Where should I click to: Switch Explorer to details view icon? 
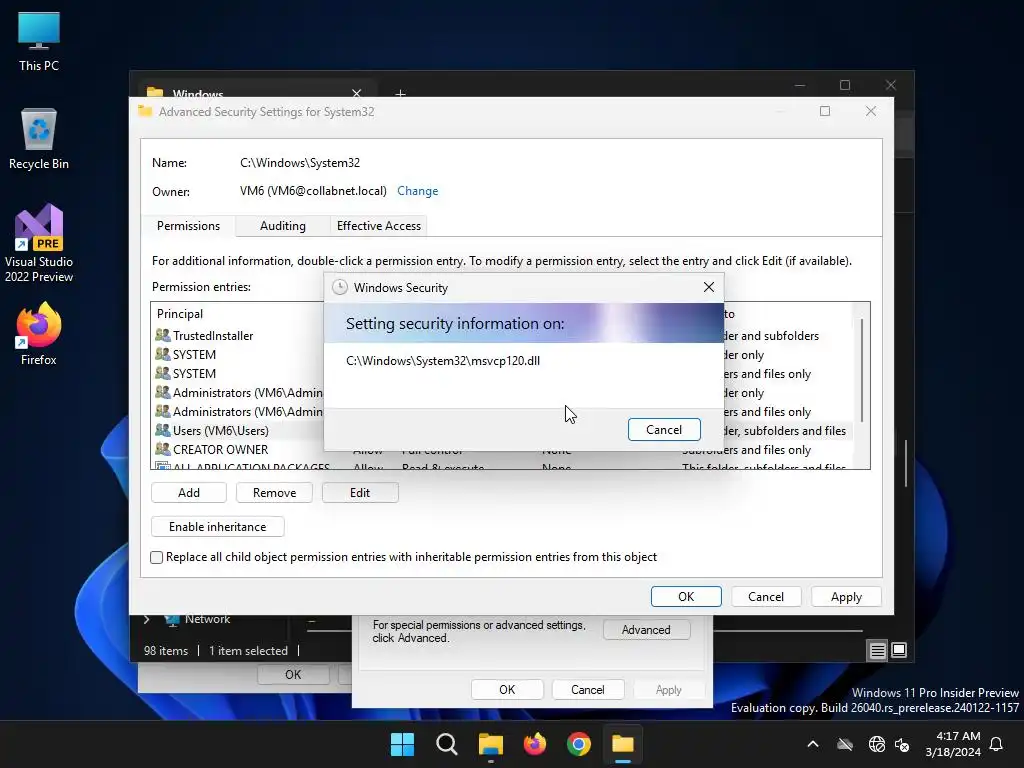pos(878,650)
